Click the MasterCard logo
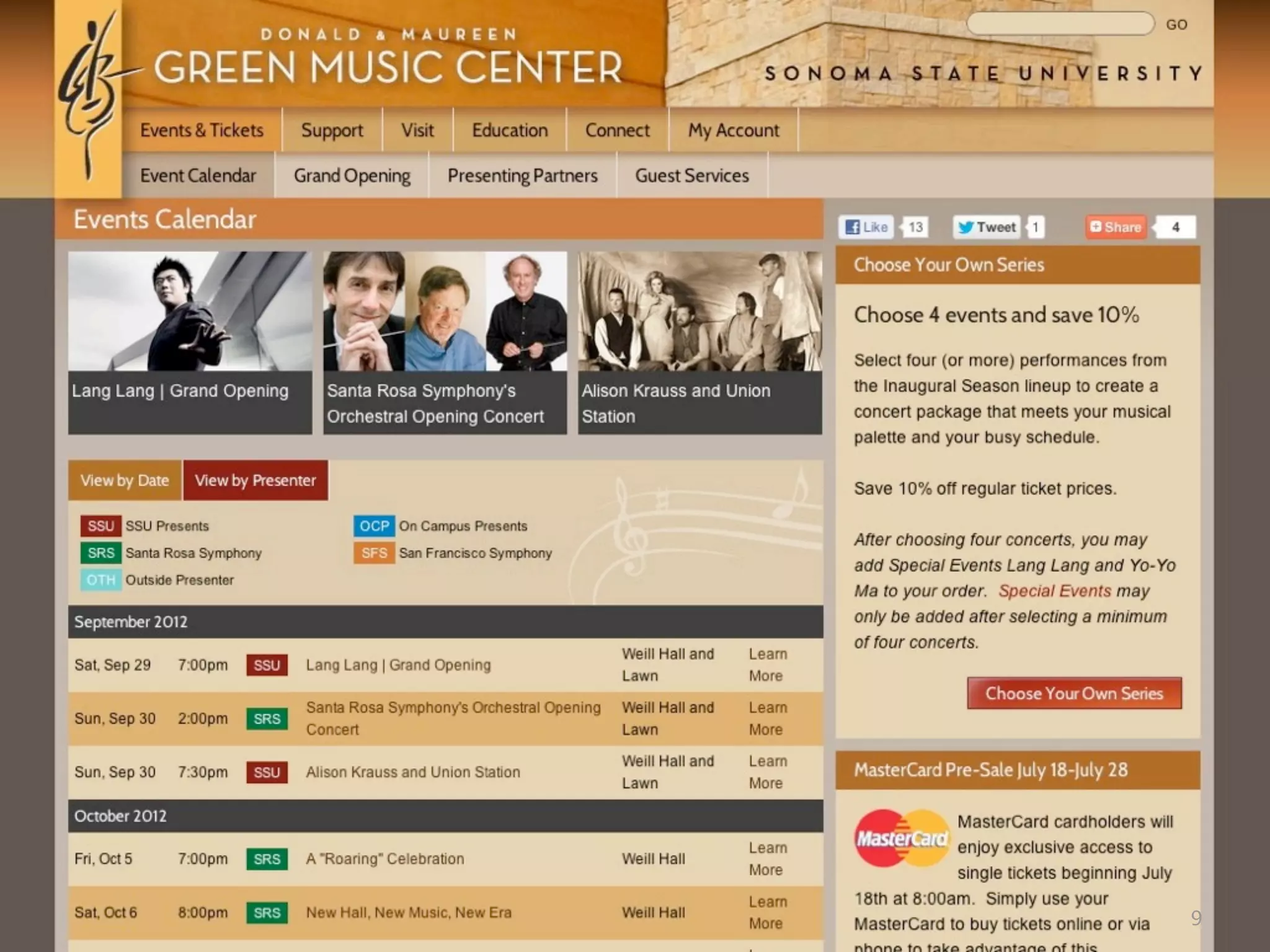 coord(902,838)
